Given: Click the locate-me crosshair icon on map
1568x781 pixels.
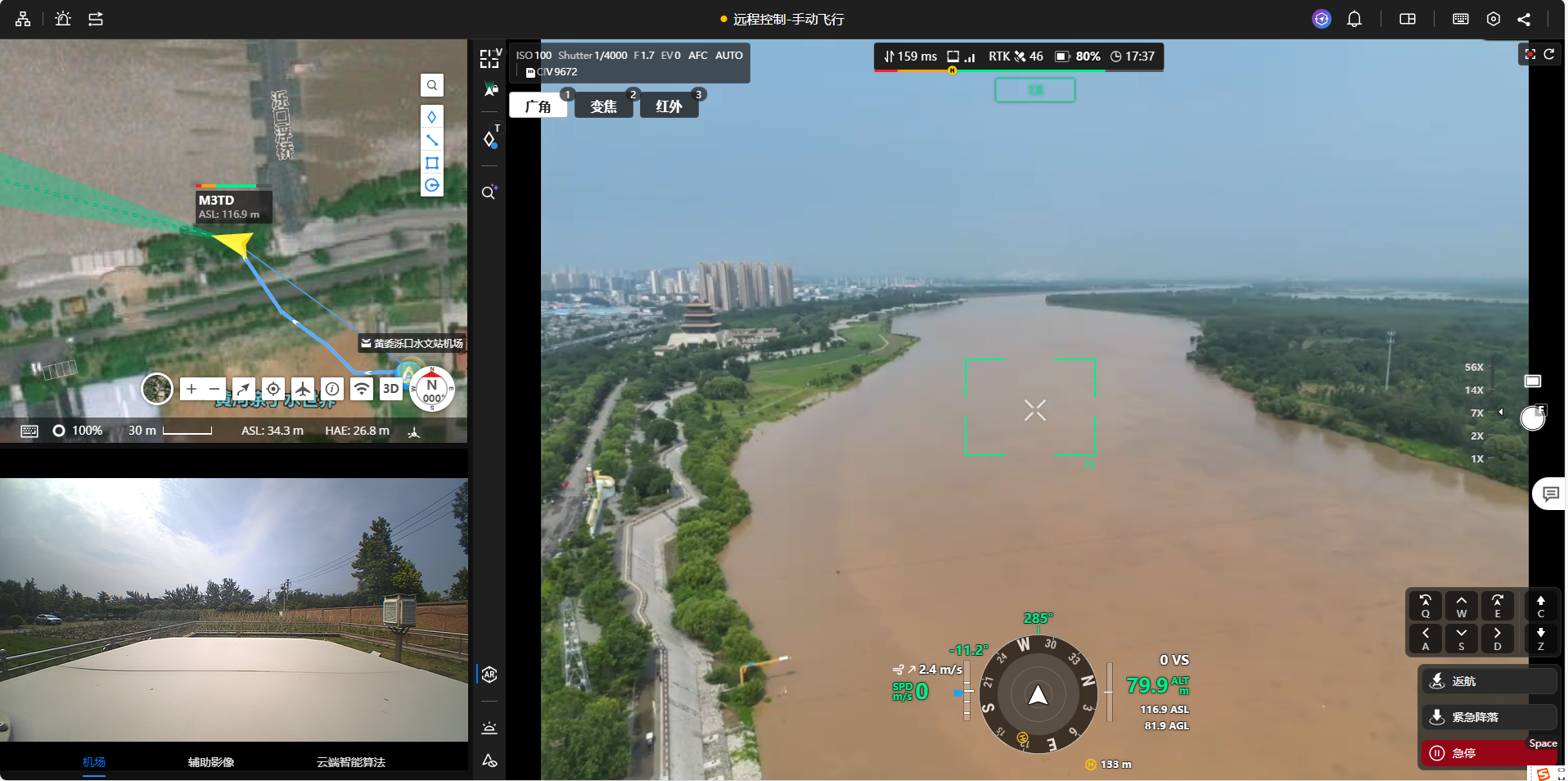Looking at the screenshot, I should (x=273, y=389).
